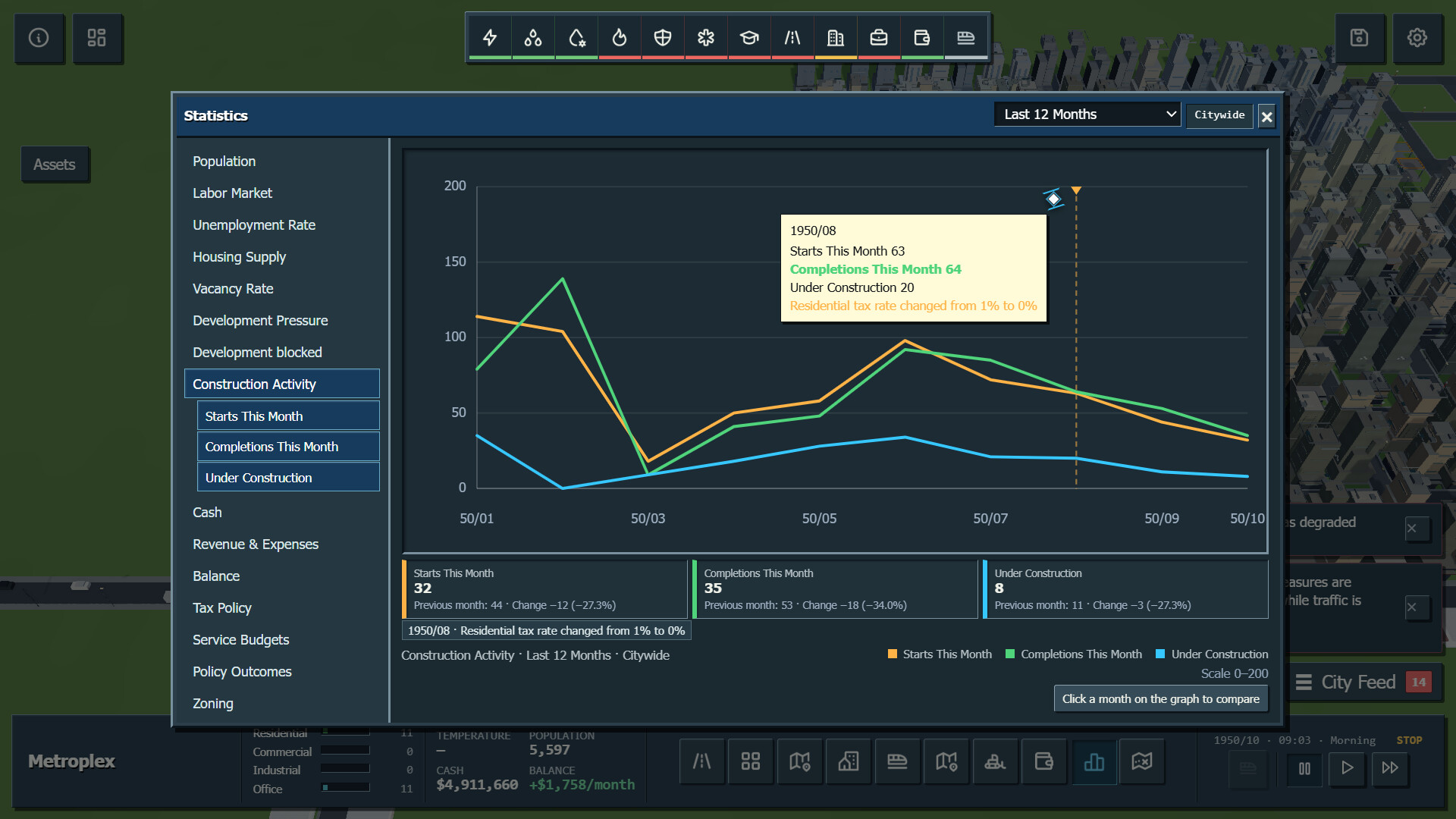
Task: Toggle Completions This Month series
Action: pyautogui.click(x=288, y=447)
